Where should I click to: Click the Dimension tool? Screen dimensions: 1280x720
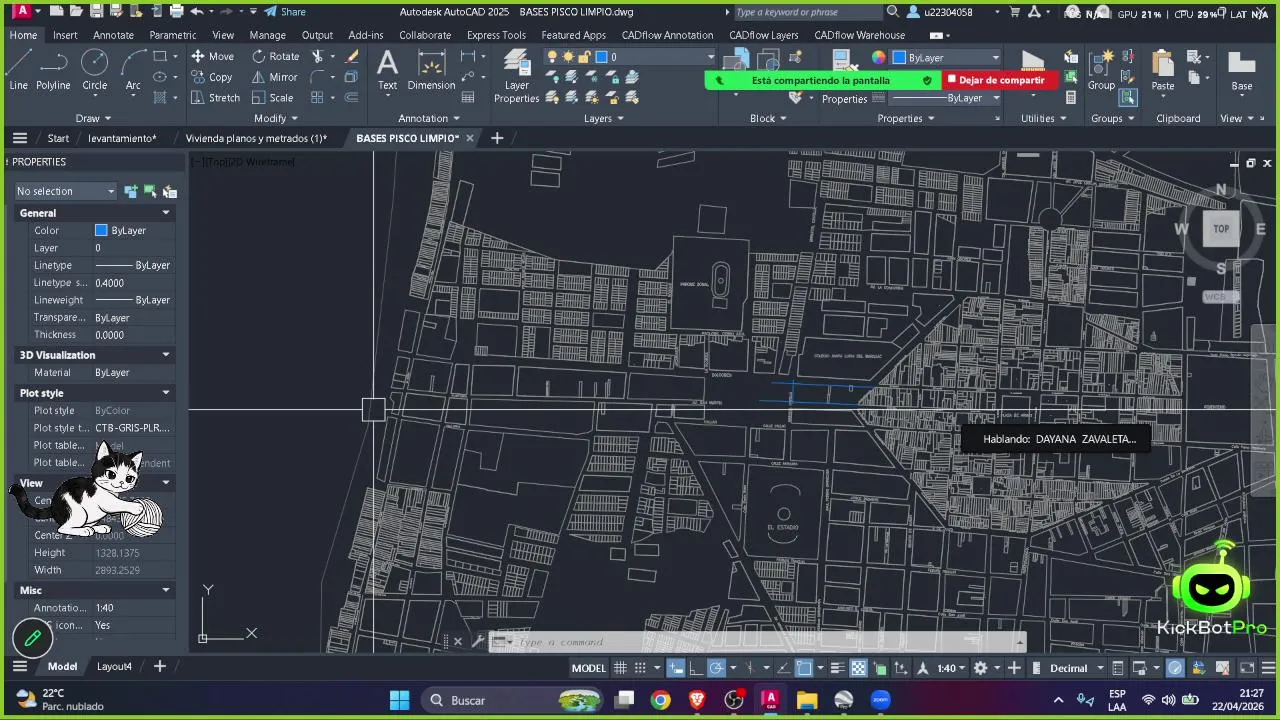coord(431,70)
